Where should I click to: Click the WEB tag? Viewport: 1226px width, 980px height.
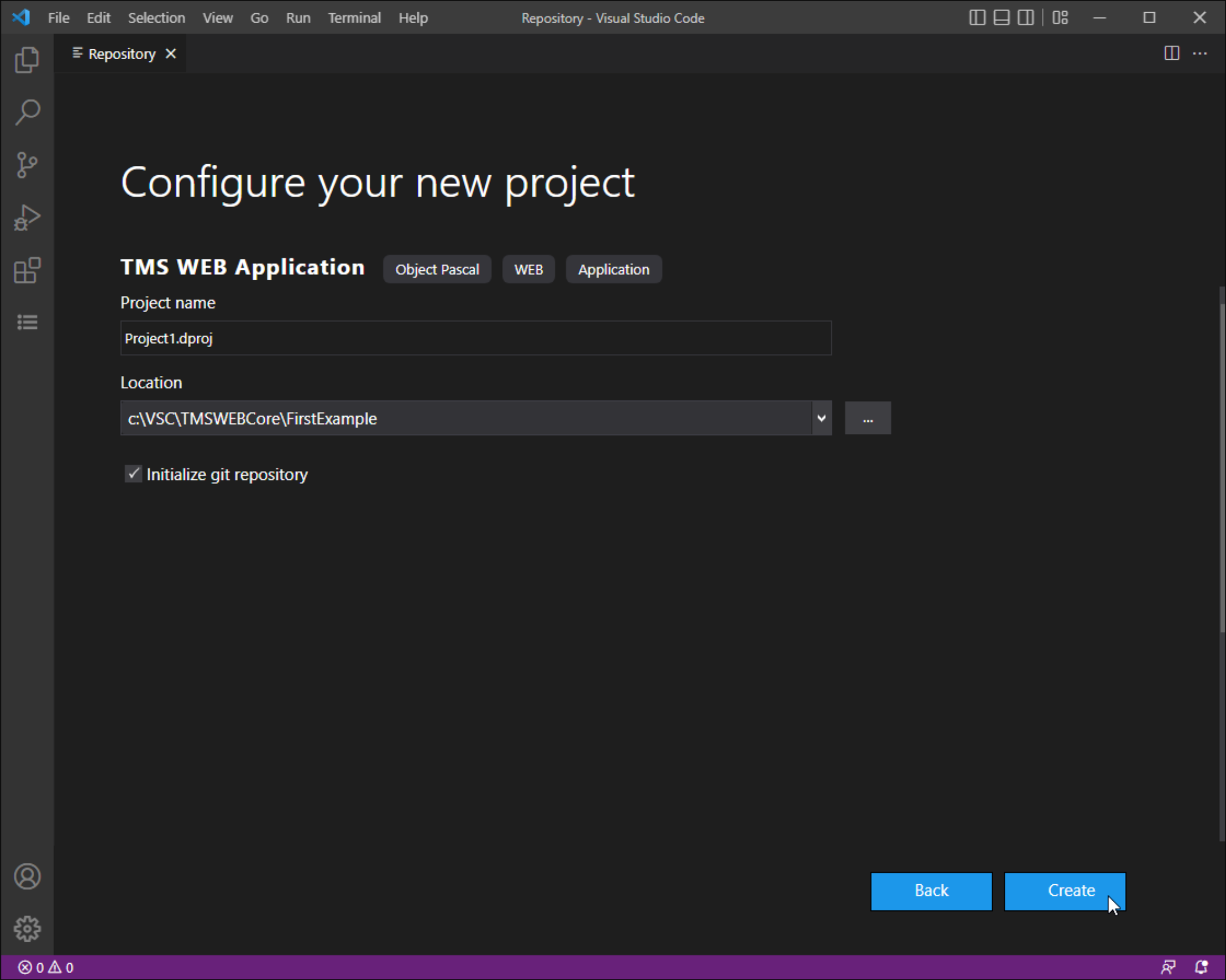coord(528,269)
